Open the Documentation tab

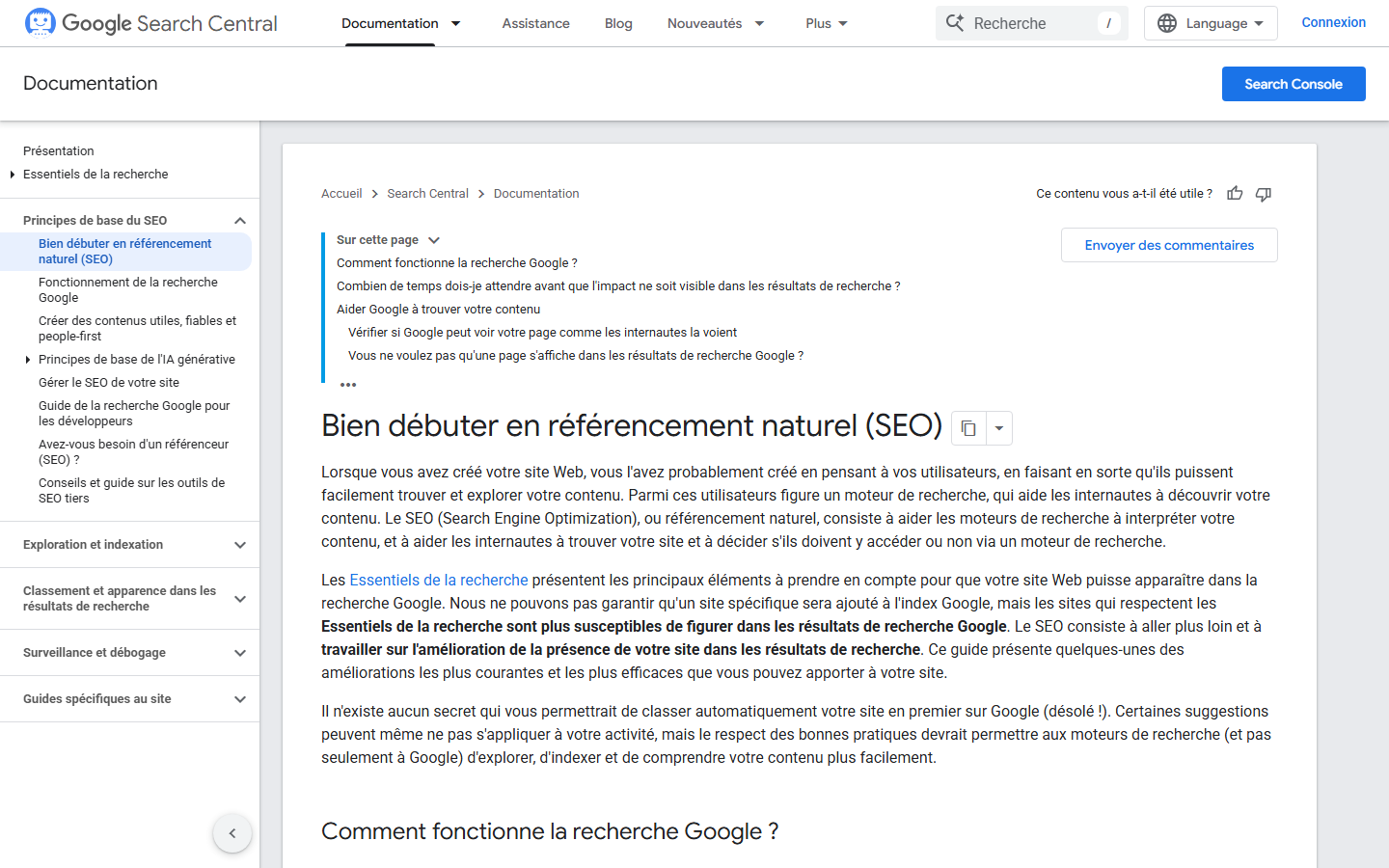[x=390, y=23]
